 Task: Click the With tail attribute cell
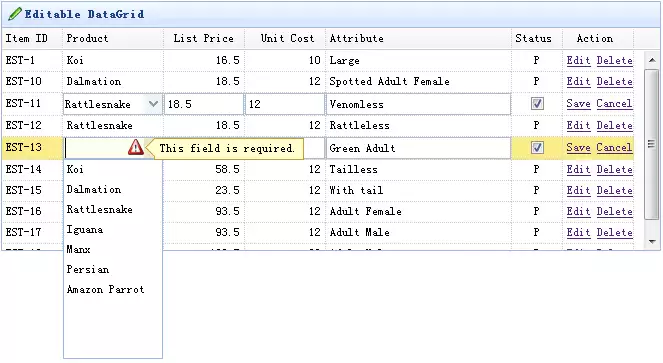[418, 190]
